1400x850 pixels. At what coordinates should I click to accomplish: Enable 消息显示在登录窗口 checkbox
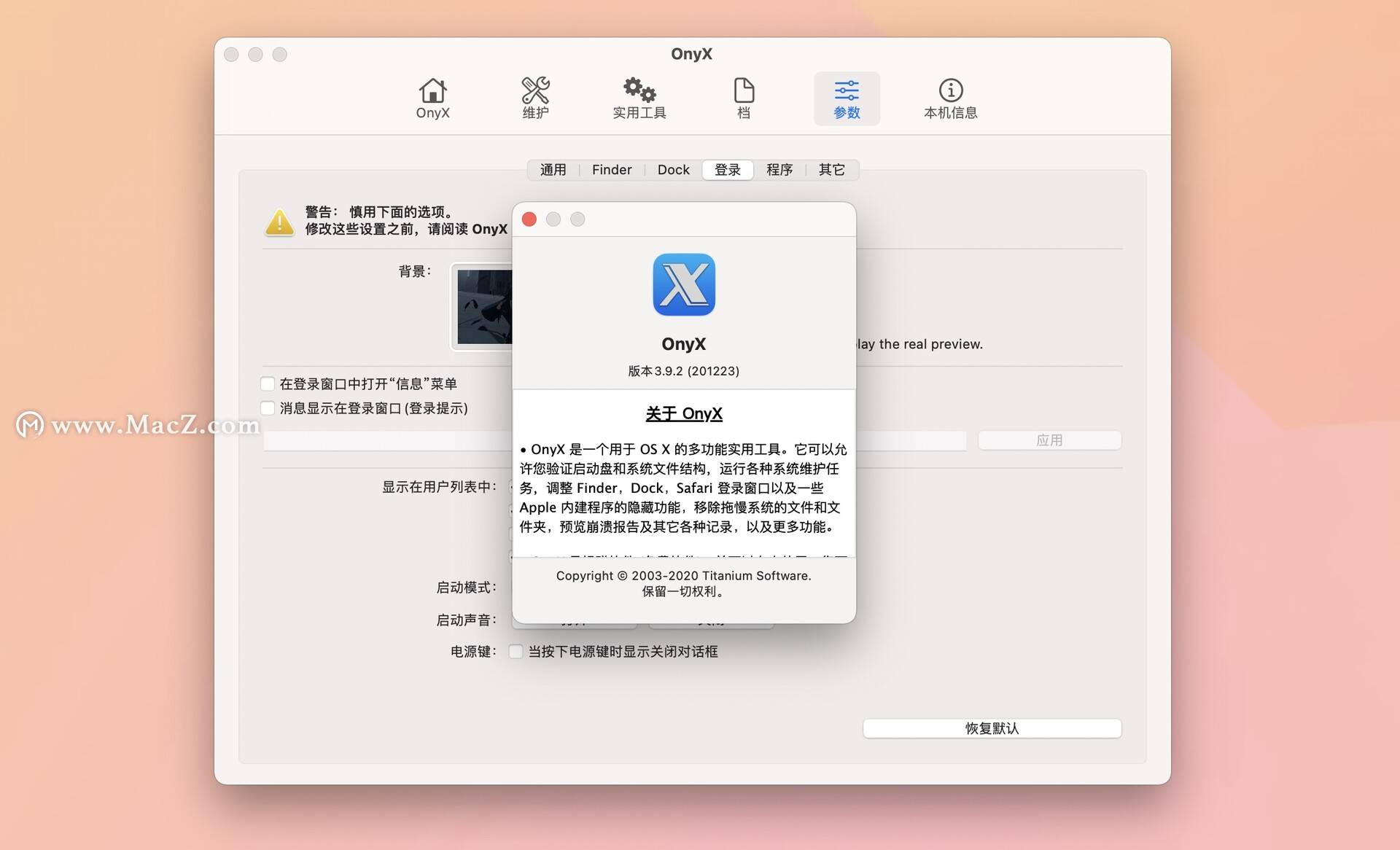[x=268, y=408]
